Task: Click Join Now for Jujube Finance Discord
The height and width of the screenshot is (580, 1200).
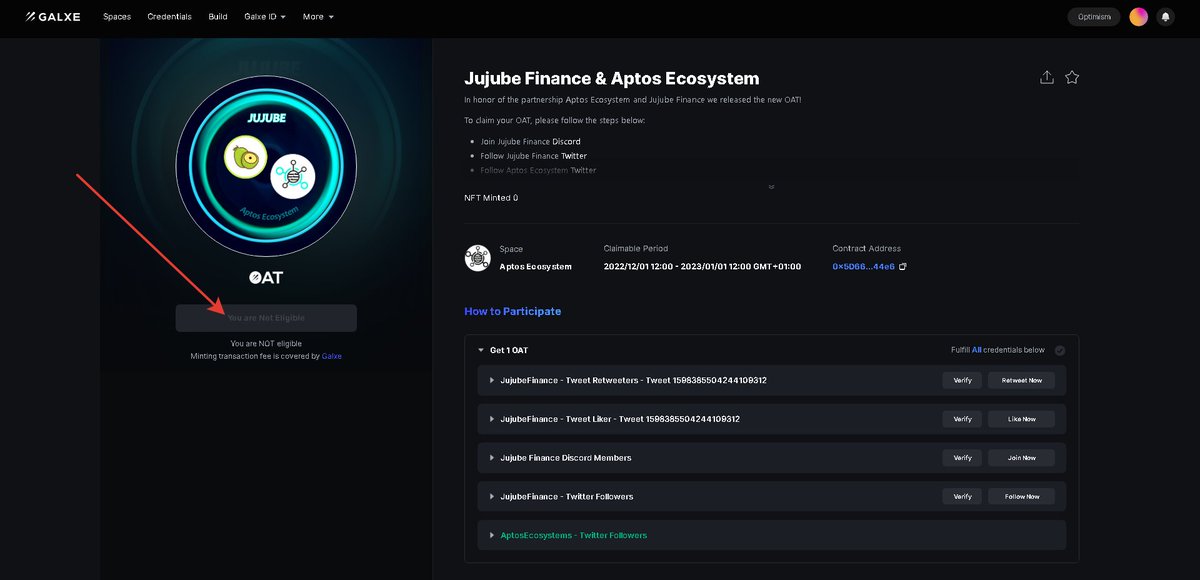Action: pyautogui.click(x=1021, y=457)
